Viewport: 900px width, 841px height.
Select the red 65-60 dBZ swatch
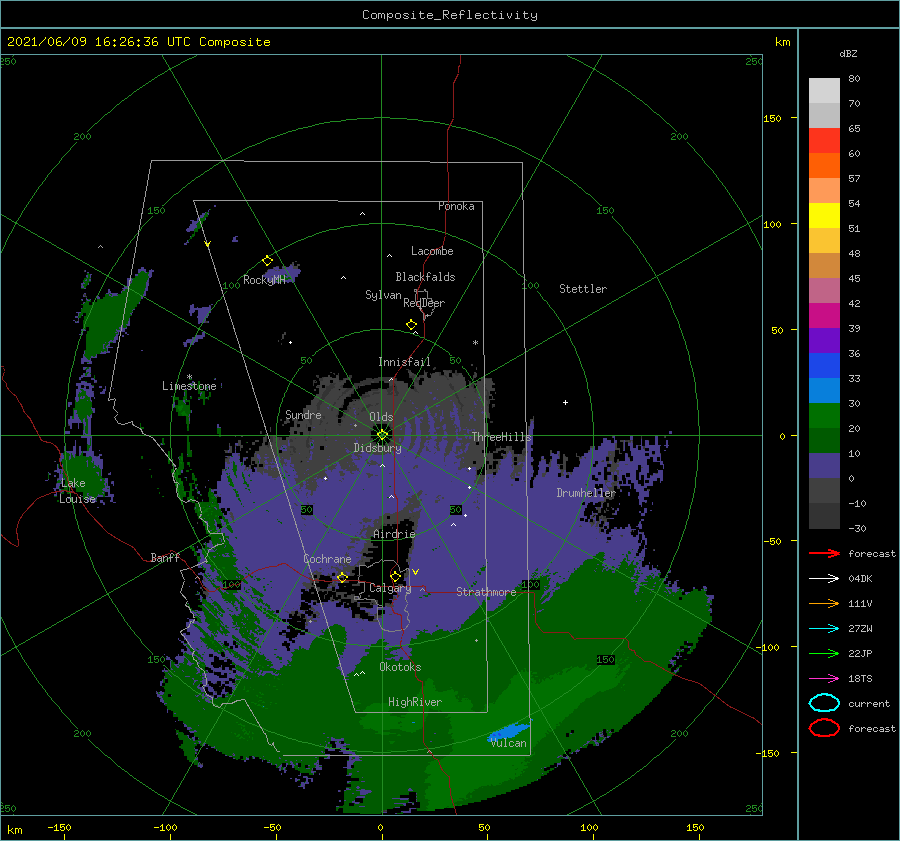point(824,140)
